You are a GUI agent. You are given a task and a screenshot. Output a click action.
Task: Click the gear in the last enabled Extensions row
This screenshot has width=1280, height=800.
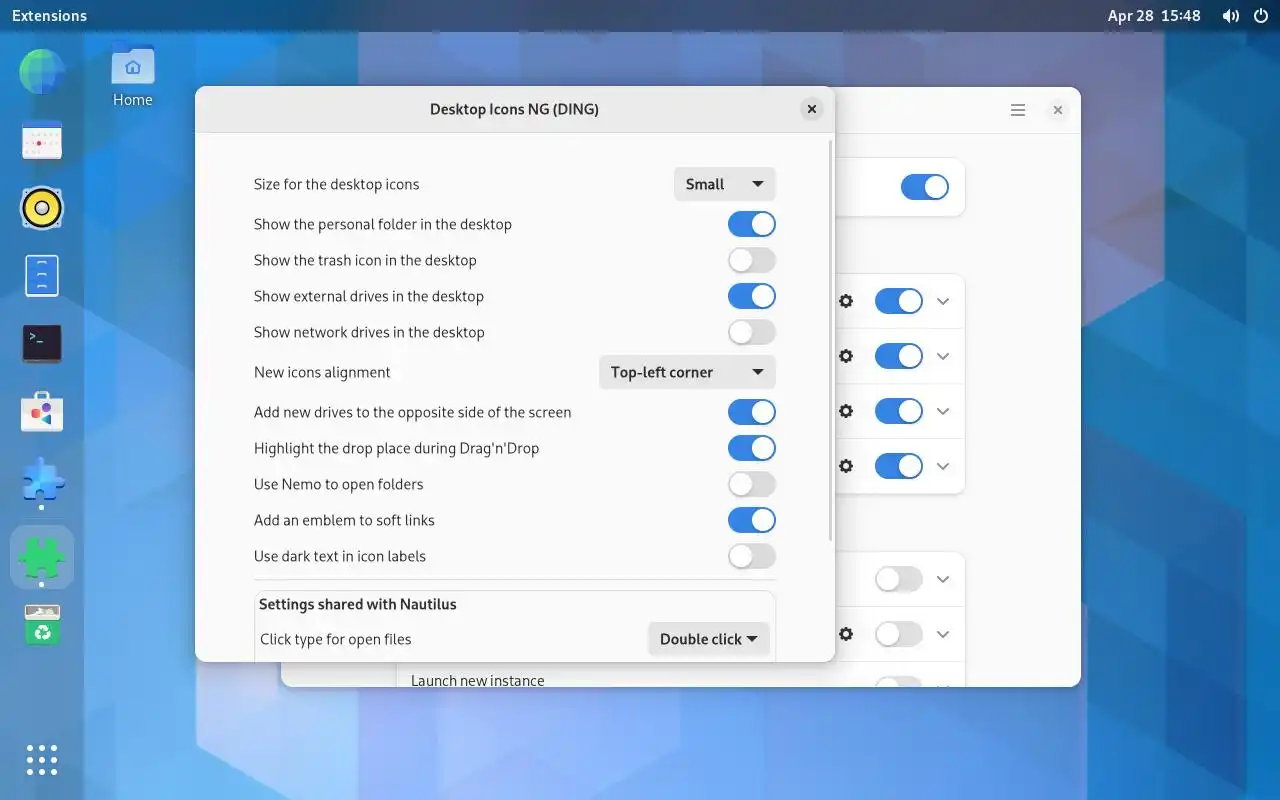(x=846, y=466)
